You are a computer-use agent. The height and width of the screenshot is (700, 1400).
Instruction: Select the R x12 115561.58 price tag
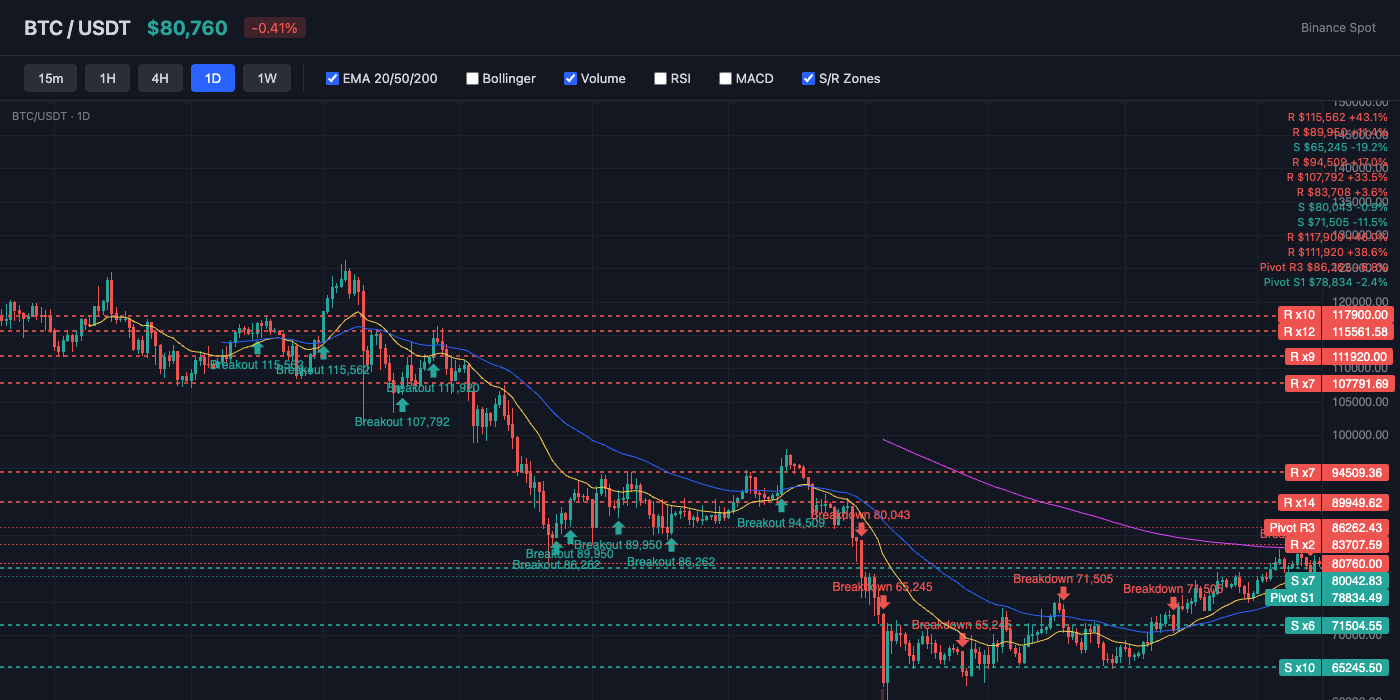(x=1337, y=331)
